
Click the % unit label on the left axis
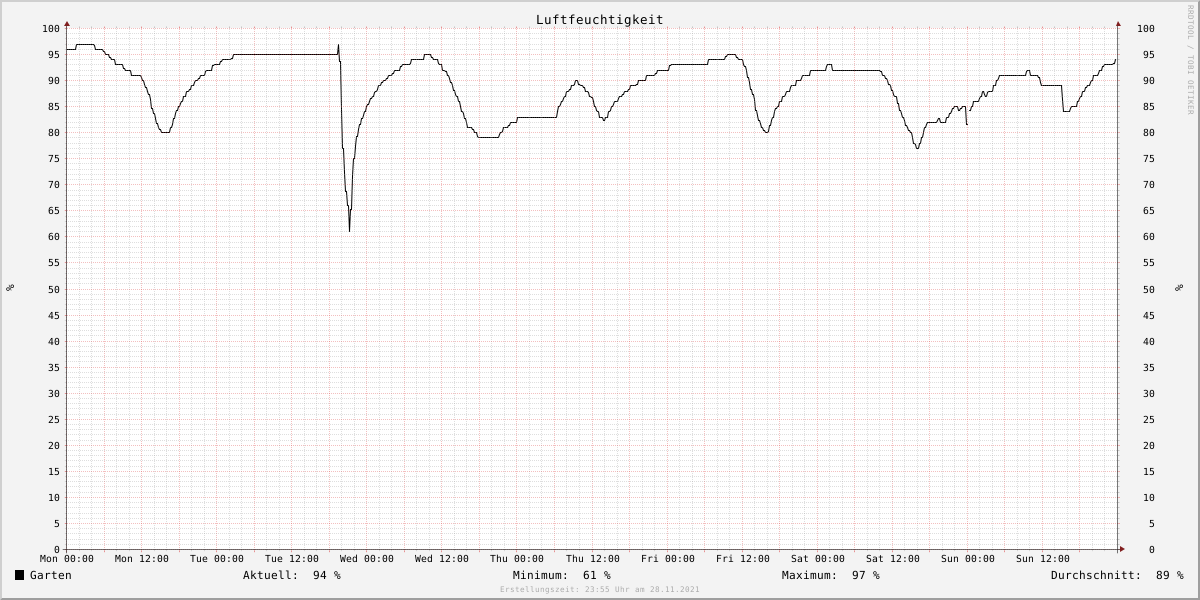tap(10, 288)
